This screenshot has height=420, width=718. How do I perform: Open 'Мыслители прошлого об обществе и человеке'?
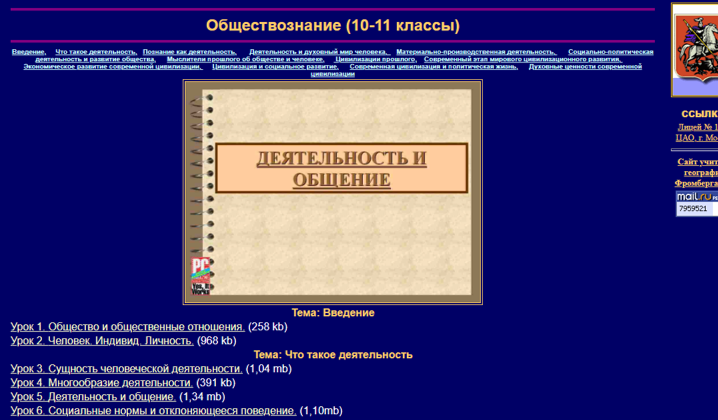[x=245, y=59]
